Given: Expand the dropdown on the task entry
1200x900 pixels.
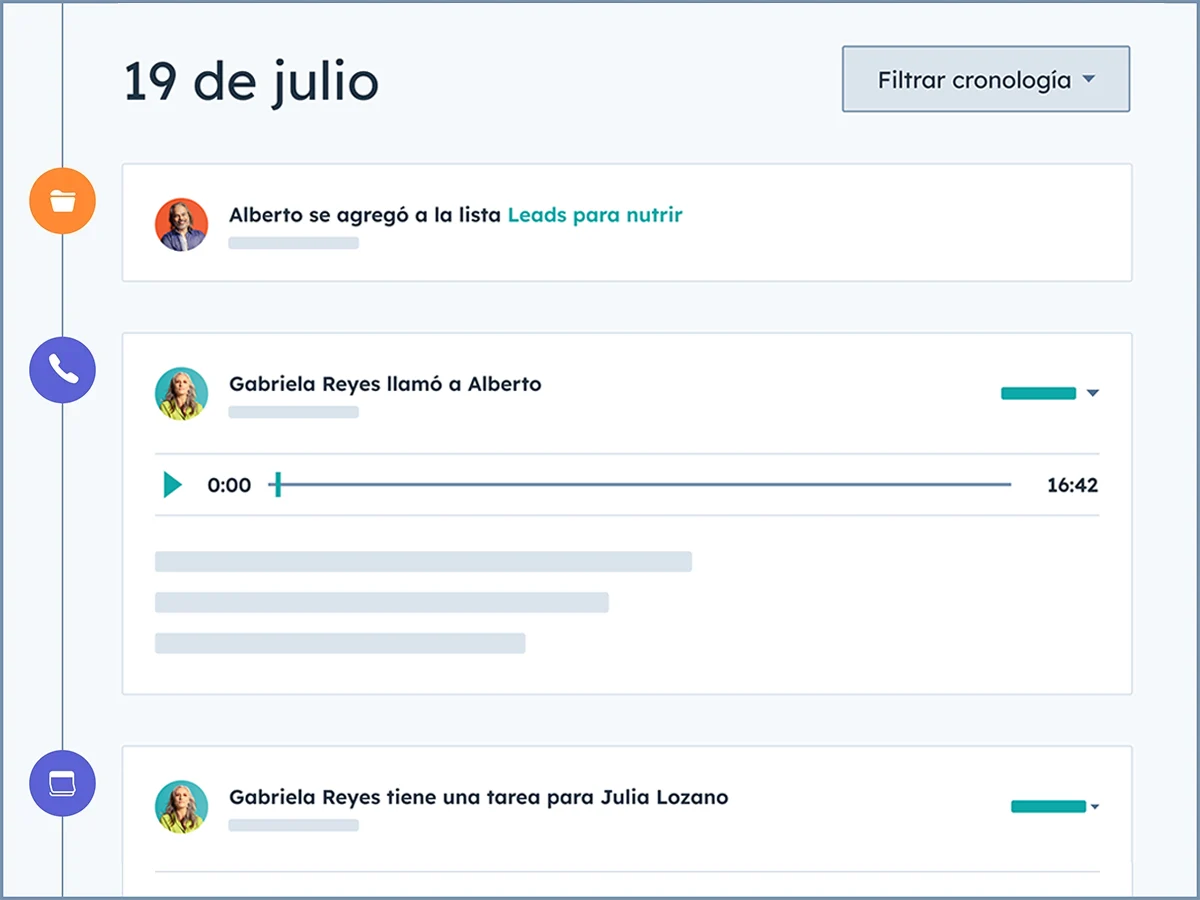Looking at the screenshot, I should coord(1097,807).
